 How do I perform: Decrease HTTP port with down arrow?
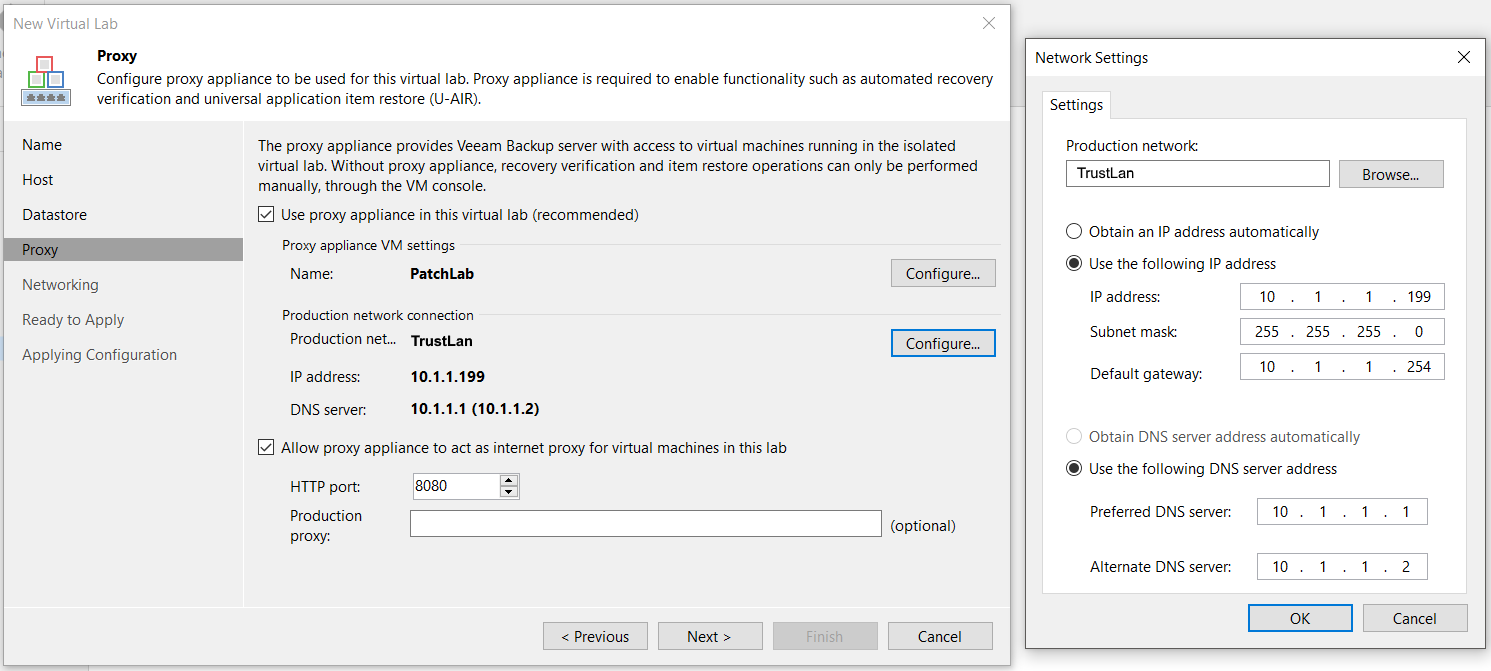509,492
